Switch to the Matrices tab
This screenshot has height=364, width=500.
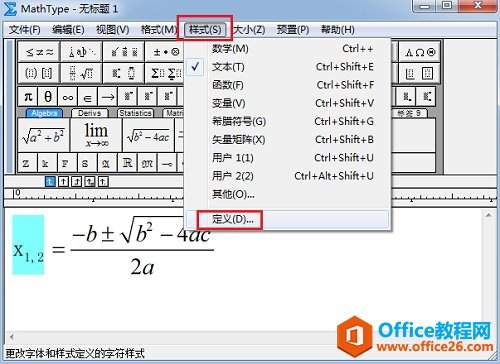click(174, 113)
